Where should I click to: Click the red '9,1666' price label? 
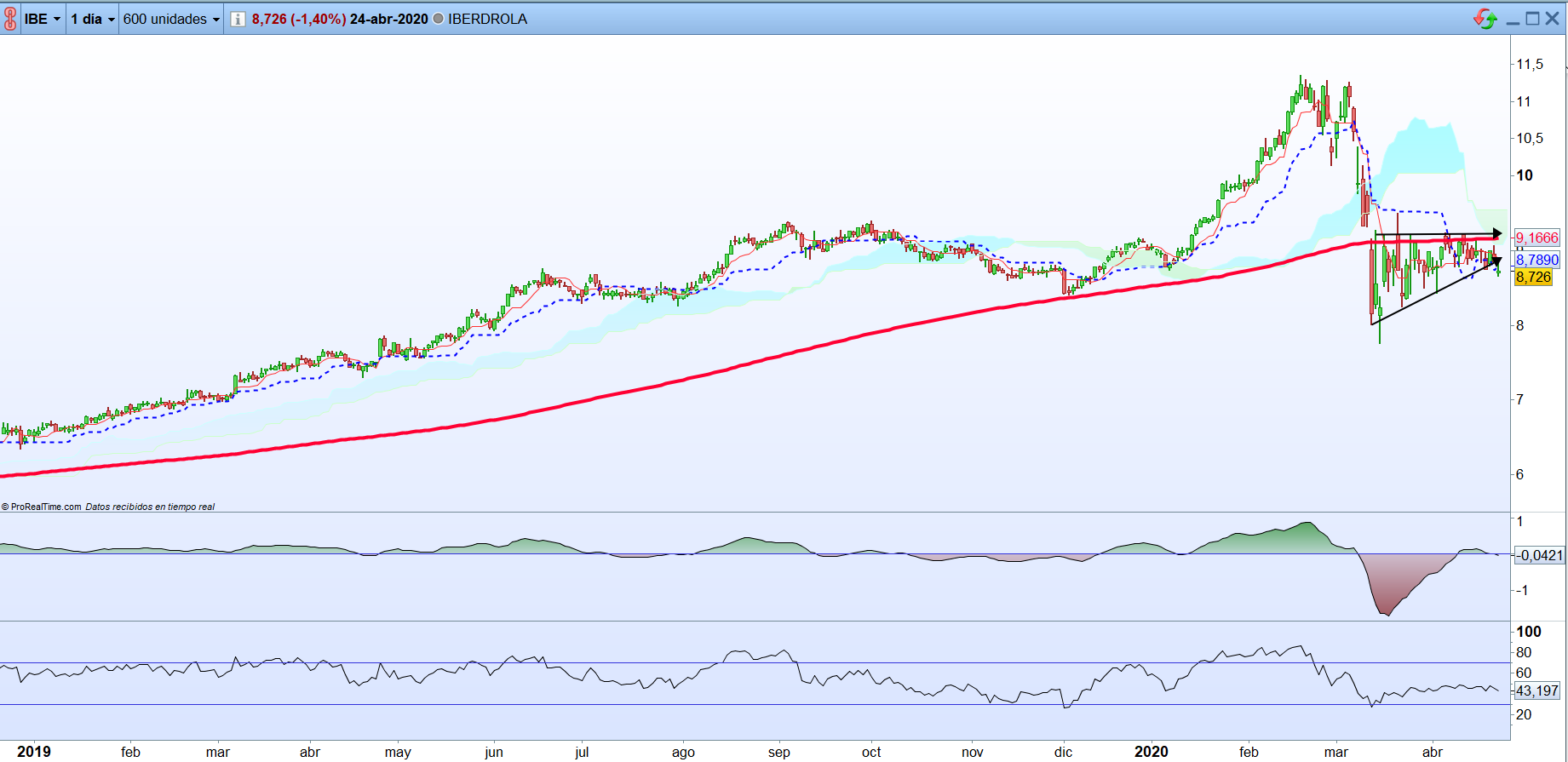(x=1537, y=238)
